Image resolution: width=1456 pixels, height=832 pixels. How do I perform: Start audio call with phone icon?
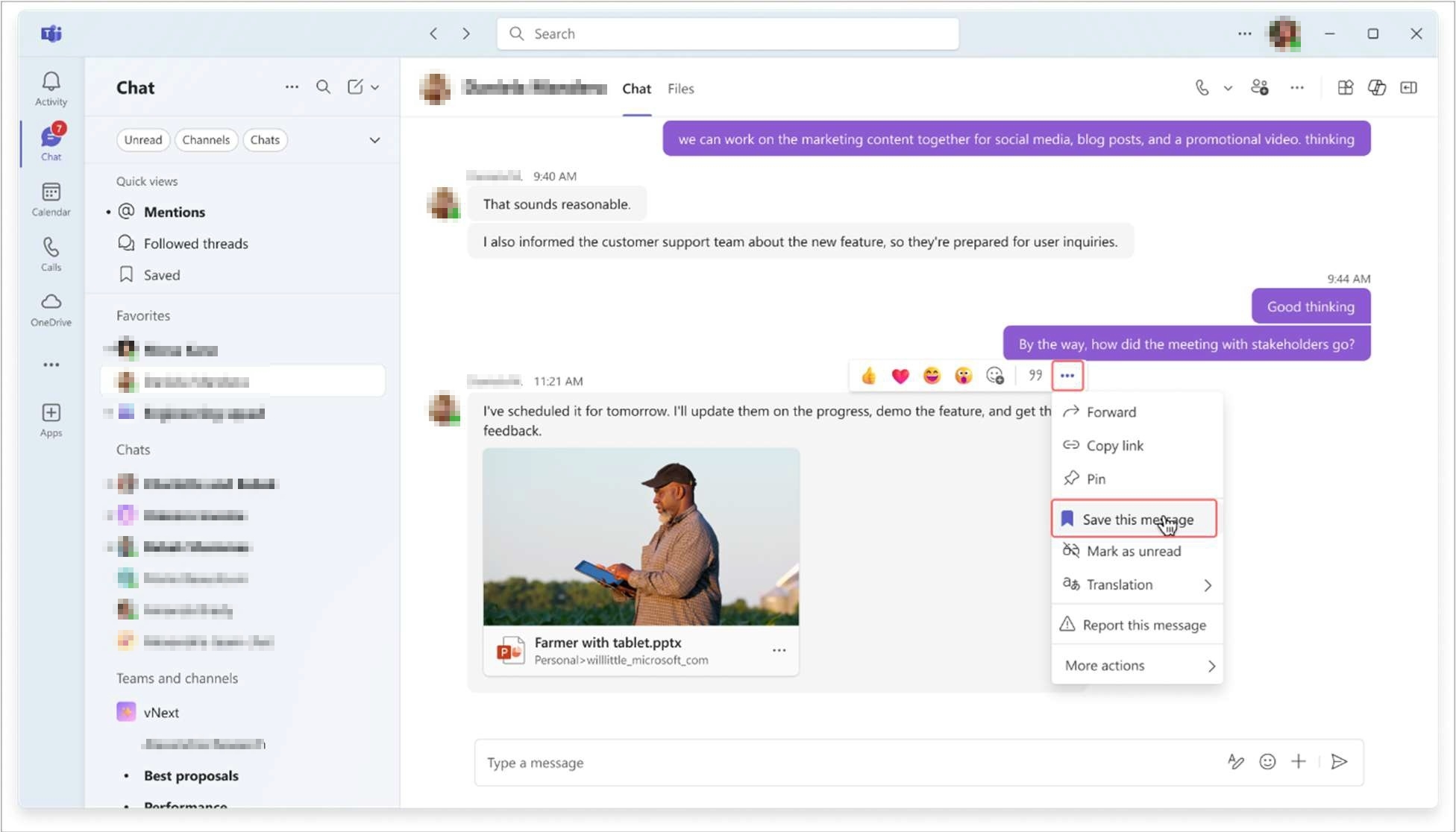[1202, 88]
